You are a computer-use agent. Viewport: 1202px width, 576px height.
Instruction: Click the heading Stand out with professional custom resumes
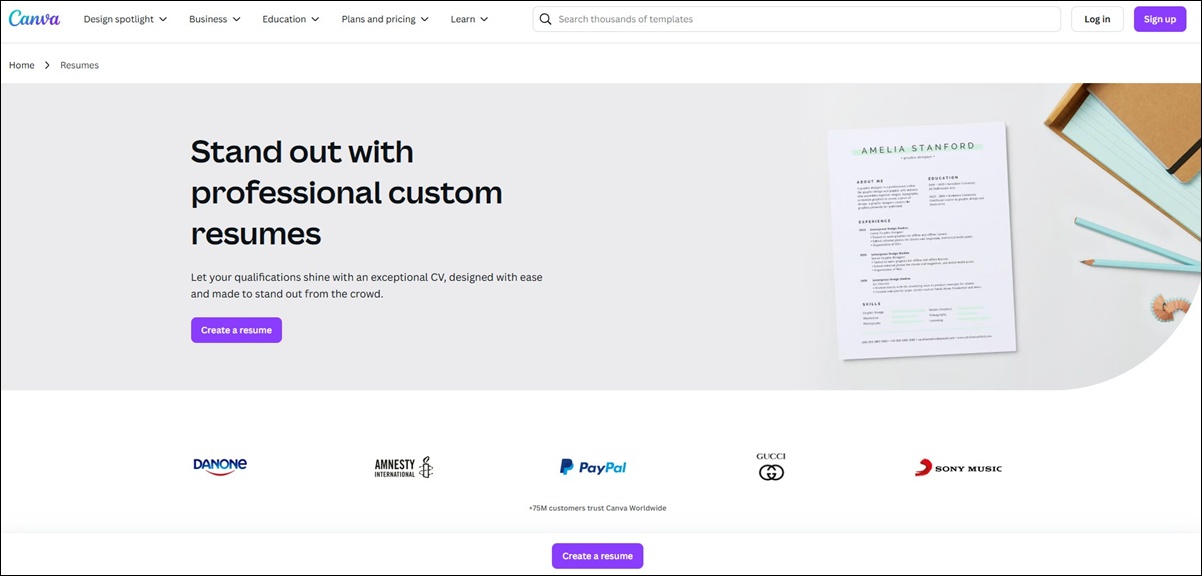(347, 192)
